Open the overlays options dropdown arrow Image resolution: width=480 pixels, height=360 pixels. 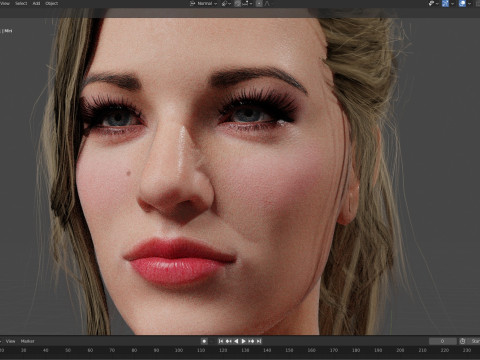(x=469, y=3)
